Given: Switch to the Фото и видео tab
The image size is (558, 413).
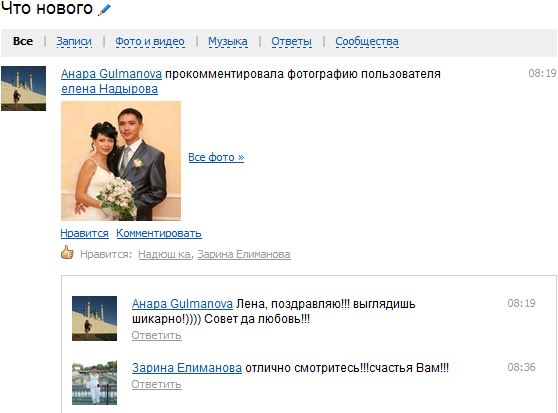Looking at the screenshot, I should point(150,42).
